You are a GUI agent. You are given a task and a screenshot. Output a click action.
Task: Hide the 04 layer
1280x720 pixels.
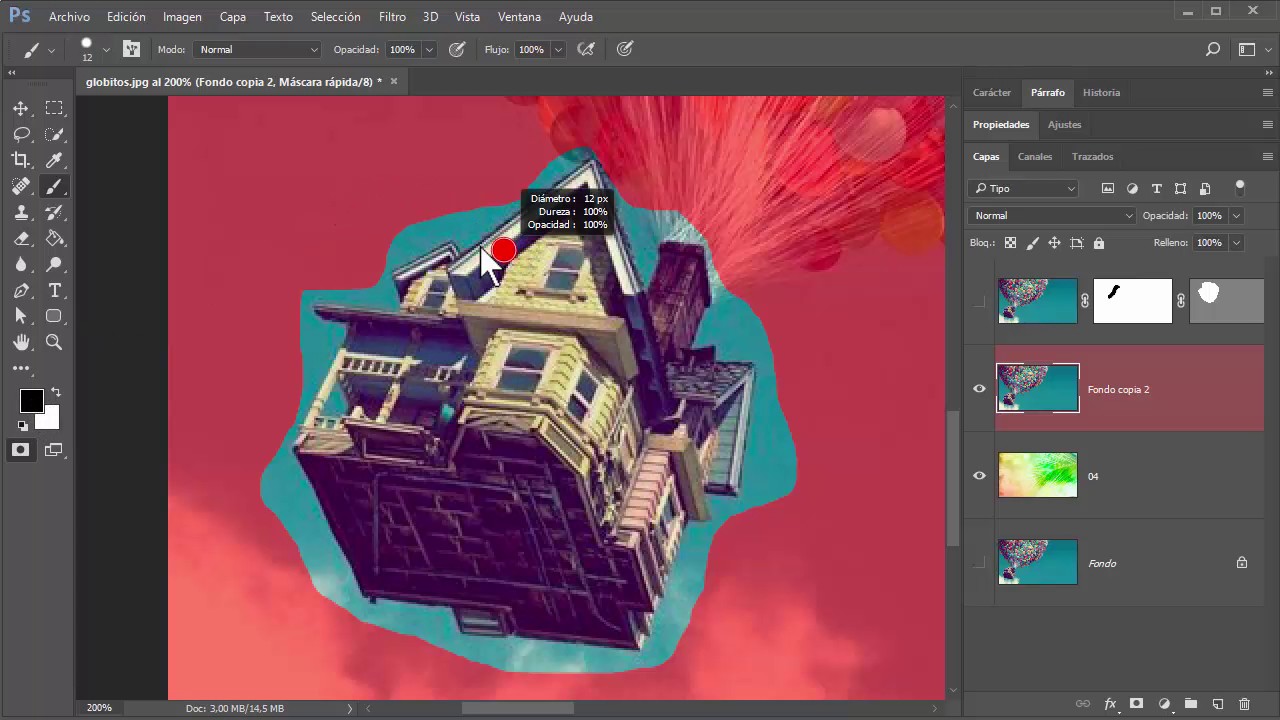click(979, 476)
